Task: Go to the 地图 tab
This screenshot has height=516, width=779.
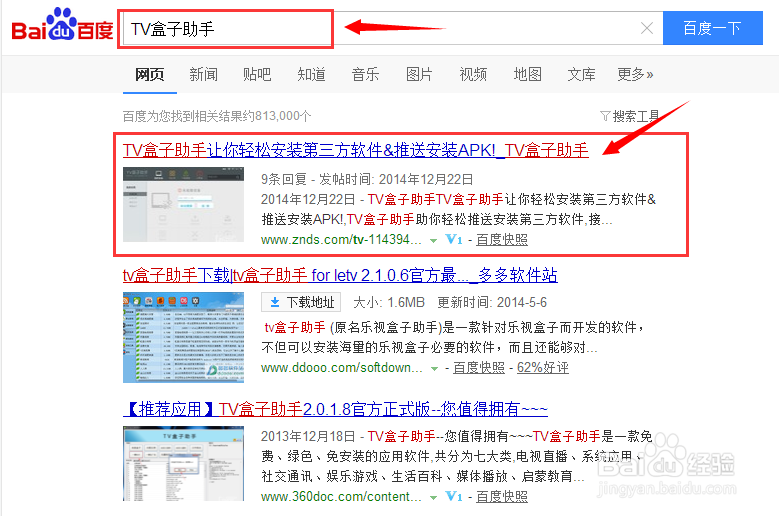Action: pos(527,74)
